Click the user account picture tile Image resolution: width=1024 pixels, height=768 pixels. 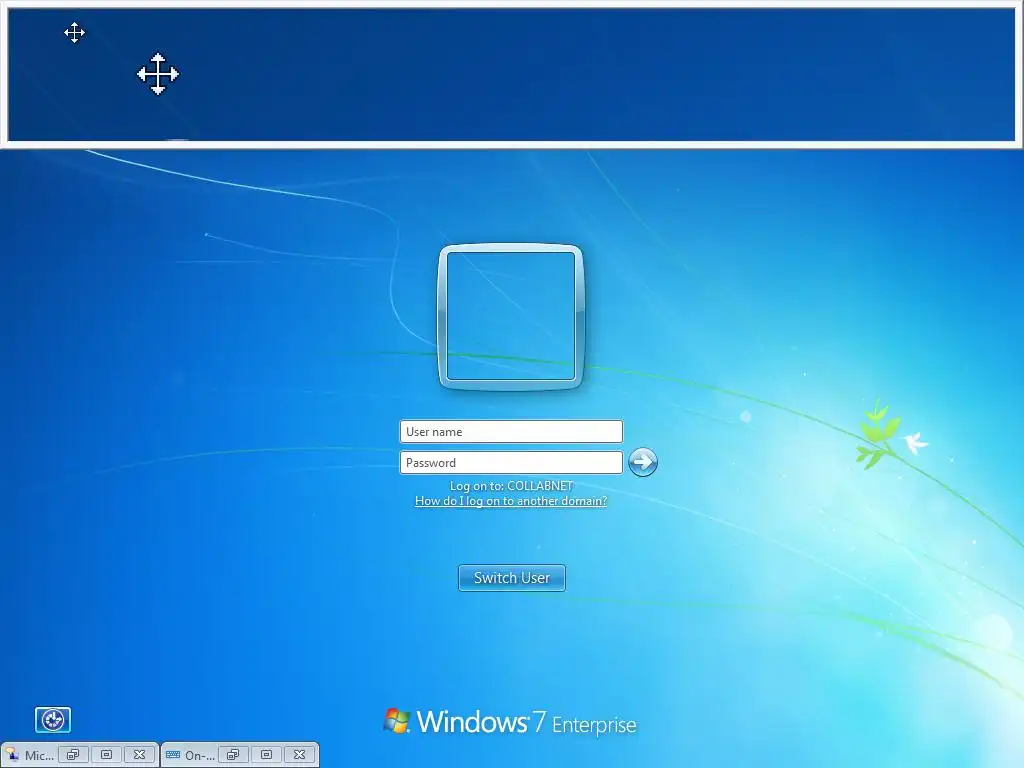click(511, 316)
